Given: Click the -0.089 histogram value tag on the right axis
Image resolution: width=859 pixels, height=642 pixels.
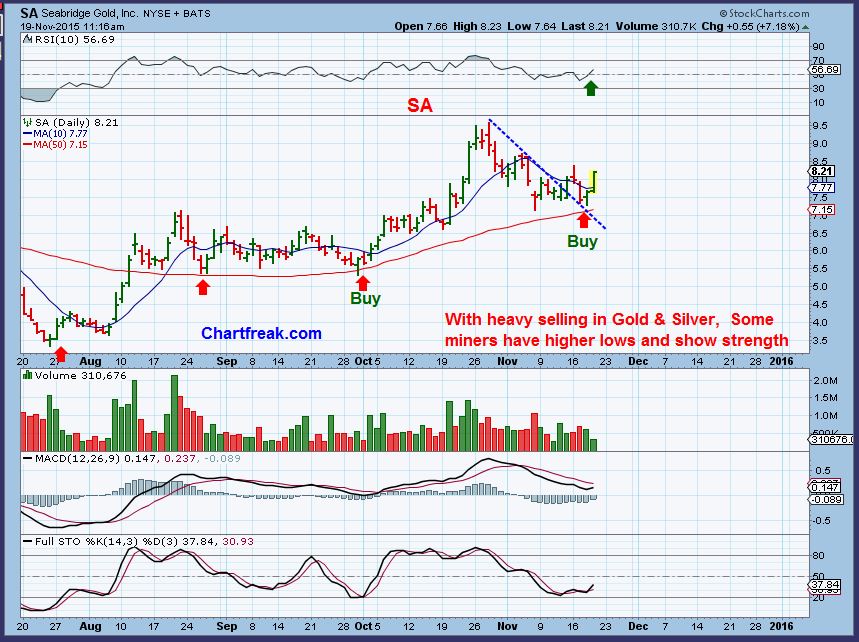Looking at the screenshot, I should point(825,500).
